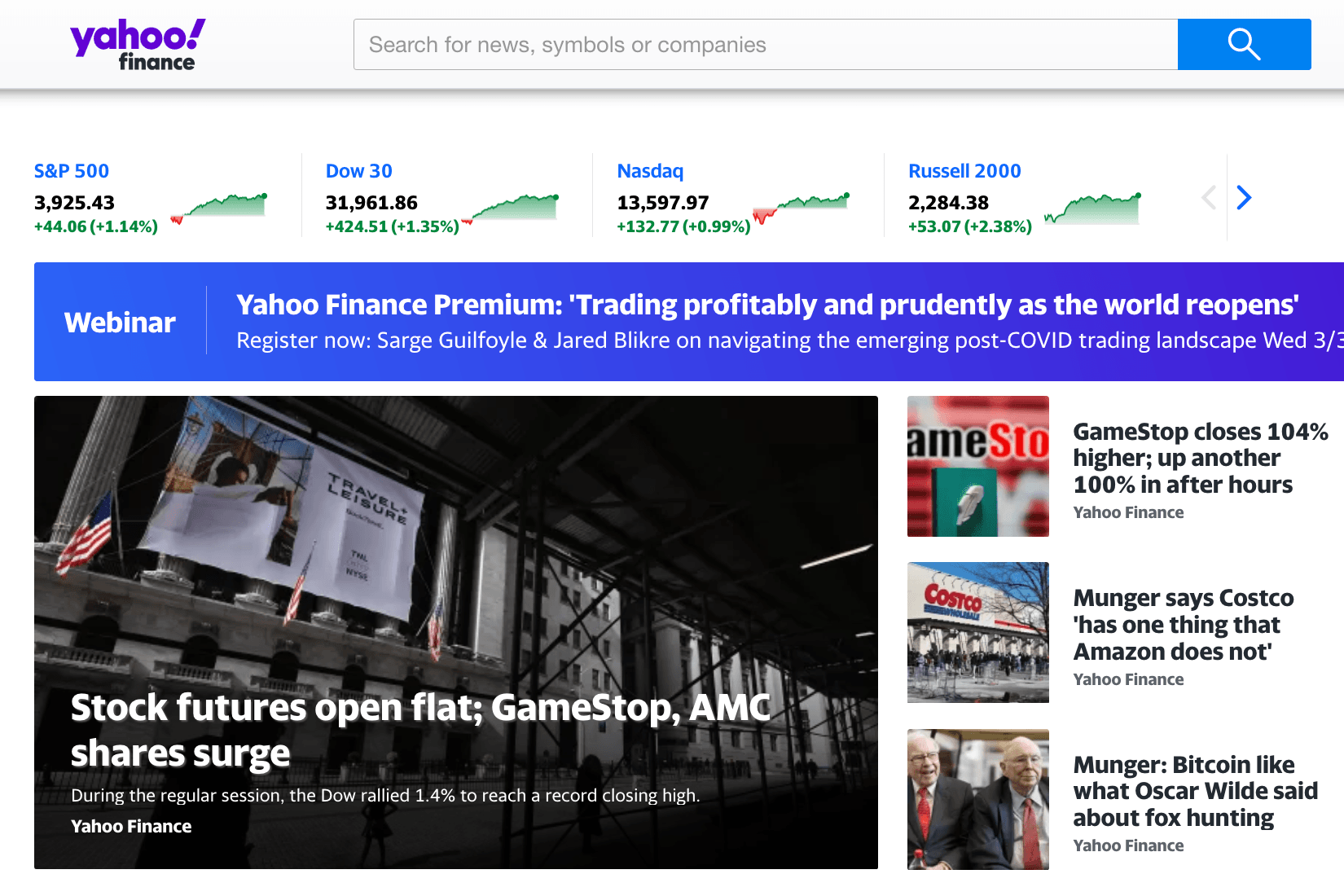Click S&P 500 change +44.06 (+1.14%)

pyautogui.click(x=96, y=226)
